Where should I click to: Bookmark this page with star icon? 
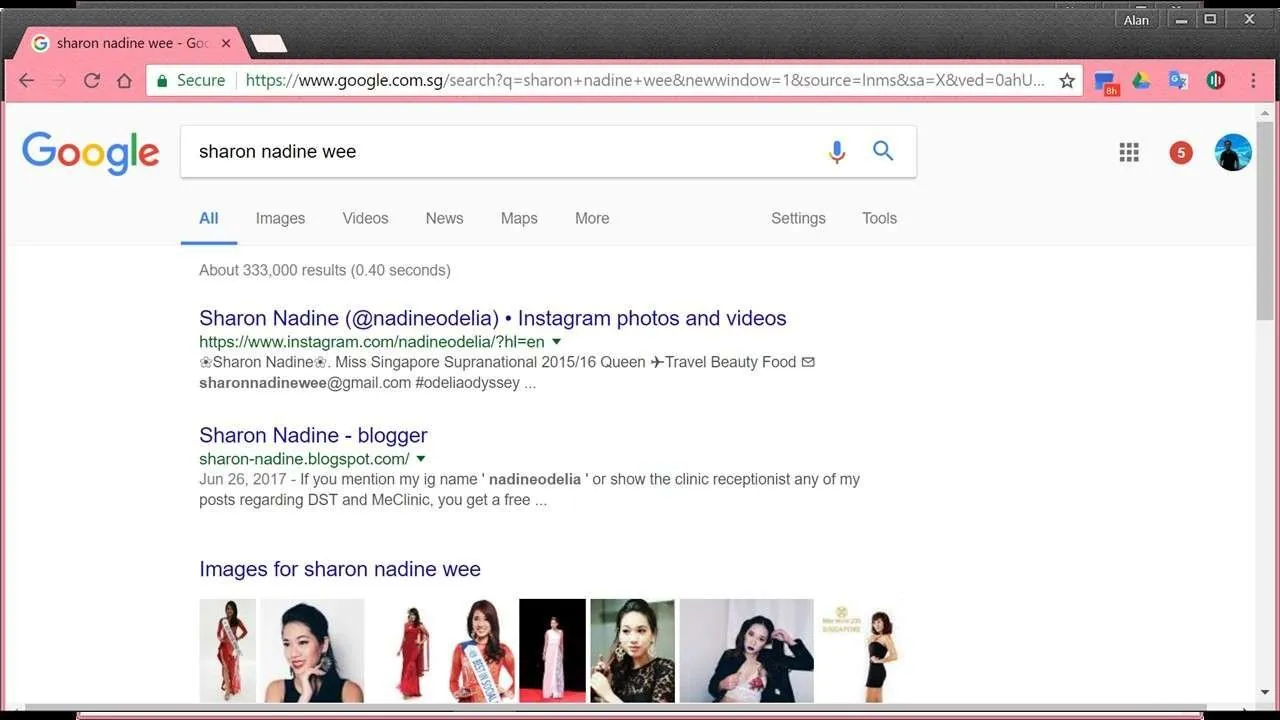pyautogui.click(x=1067, y=81)
